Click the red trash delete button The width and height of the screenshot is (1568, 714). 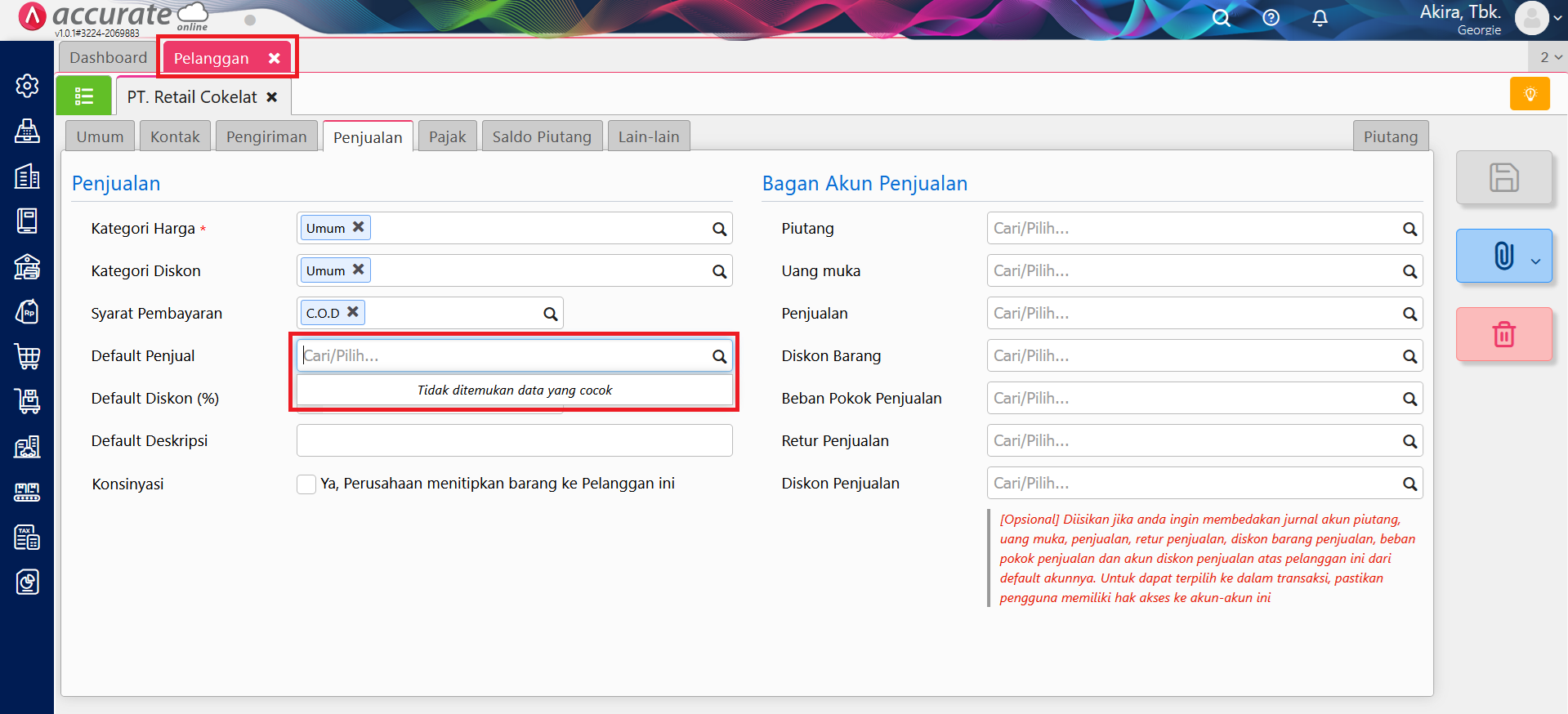pyautogui.click(x=1503, y=334)
